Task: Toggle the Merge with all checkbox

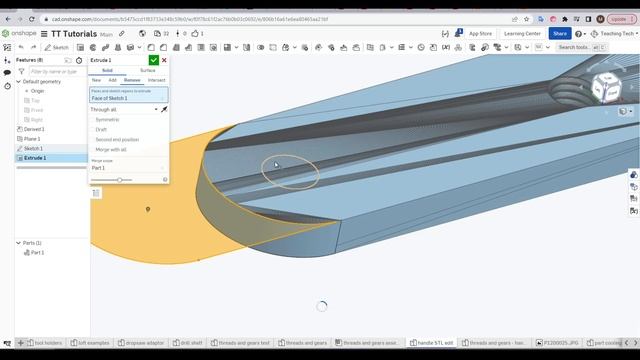Action: 108,149
